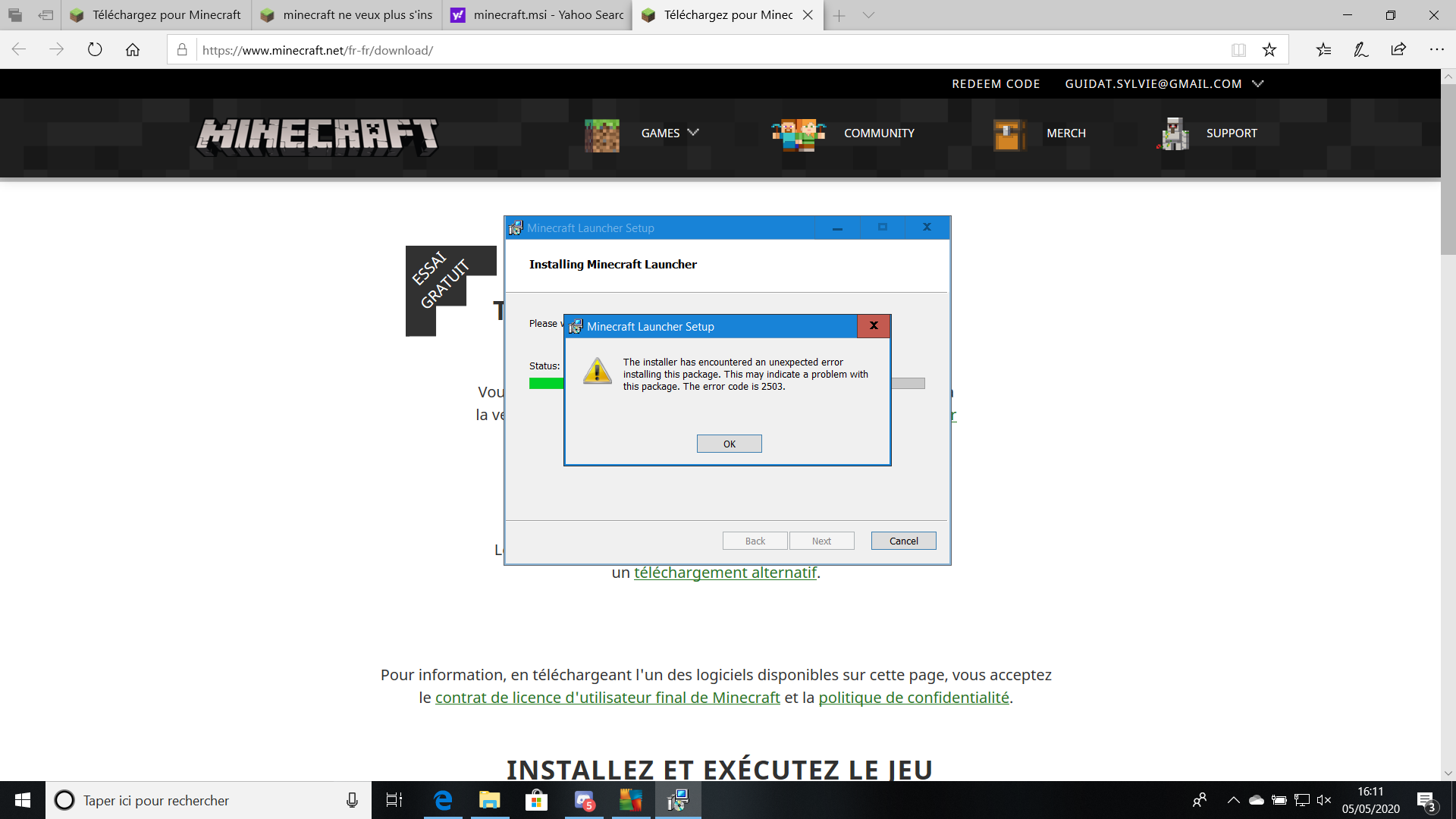The width and height of the screenshot is (1456, 819).
Task: Open the contrat de licence d'utilisateur final link
Action: (x=607, y=698)
